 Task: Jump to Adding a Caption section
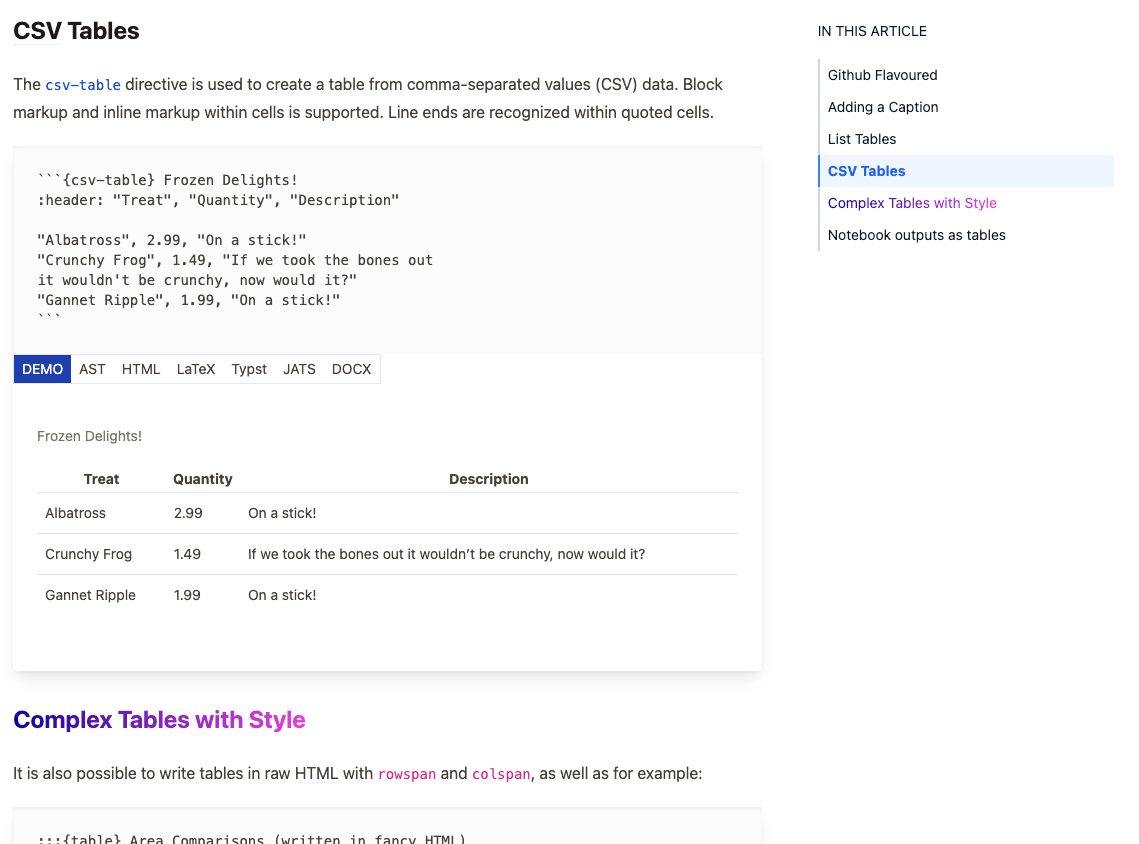pyautogui.click(x=883, y=107)
